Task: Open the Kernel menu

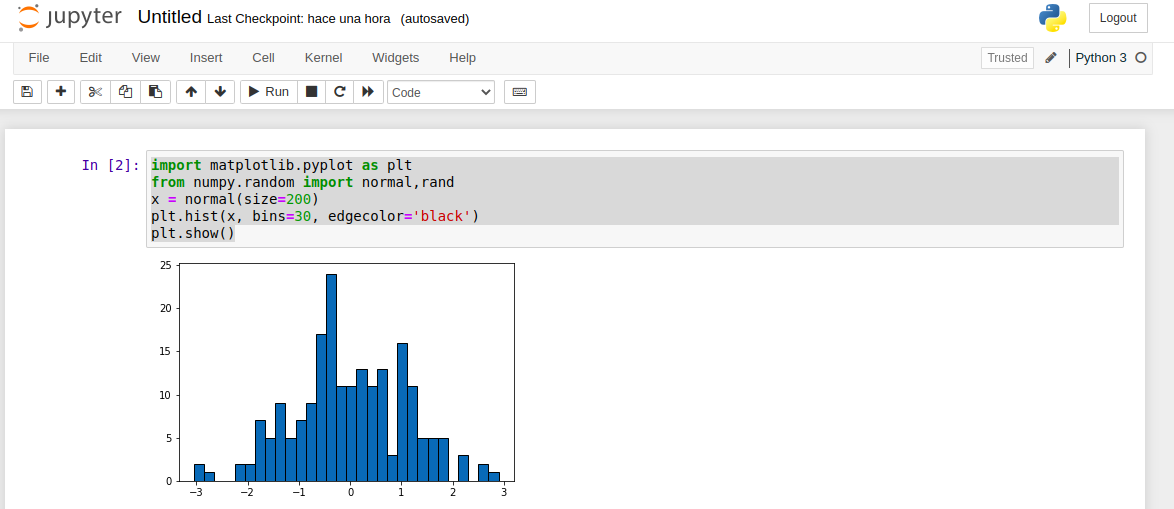Action: click(323, 58)
